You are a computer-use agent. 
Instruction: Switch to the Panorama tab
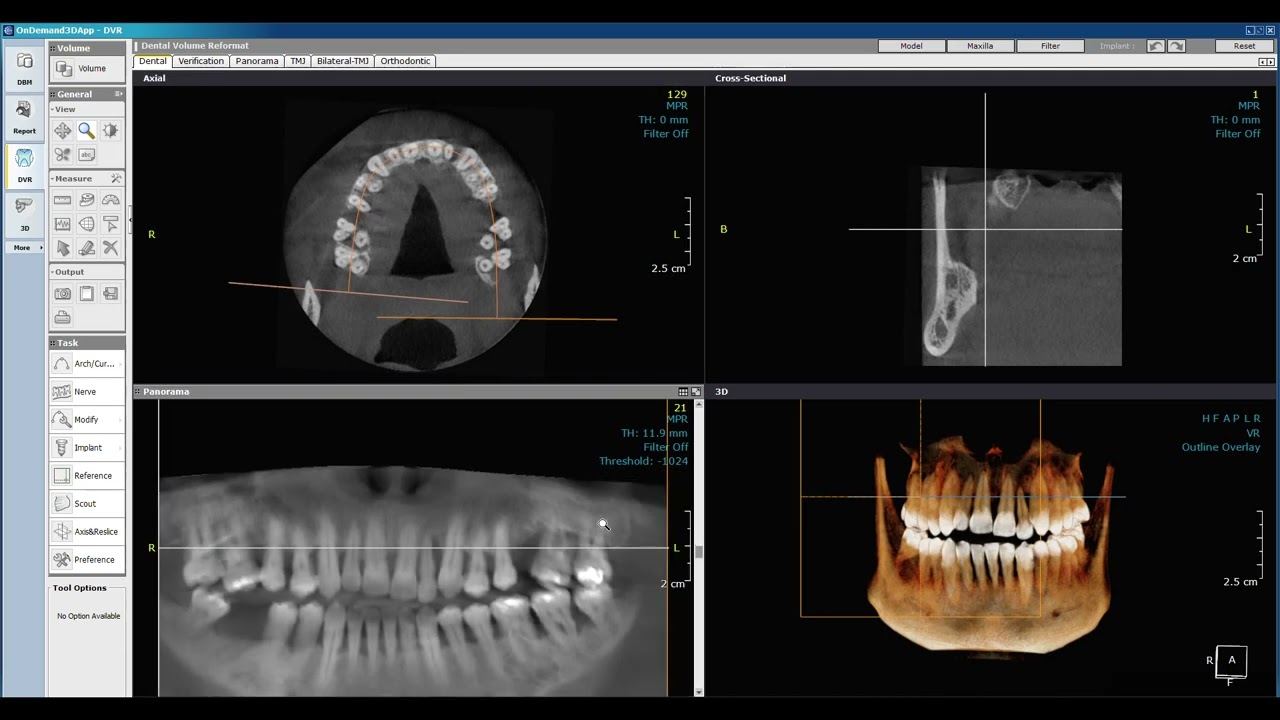(257, 61)
